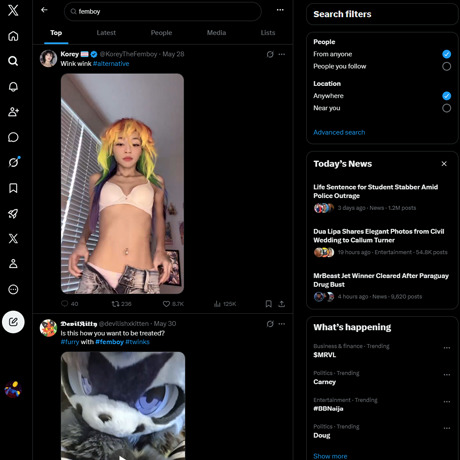Open more options for Carney trend

tap(447, 375)
